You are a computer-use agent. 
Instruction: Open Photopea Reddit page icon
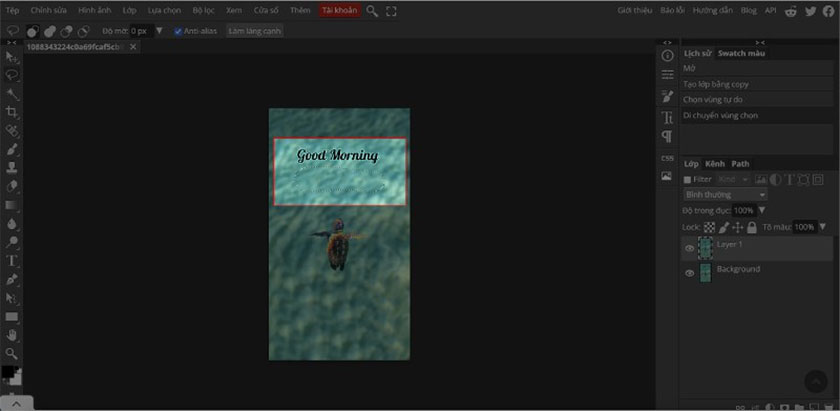coord(791,11)
